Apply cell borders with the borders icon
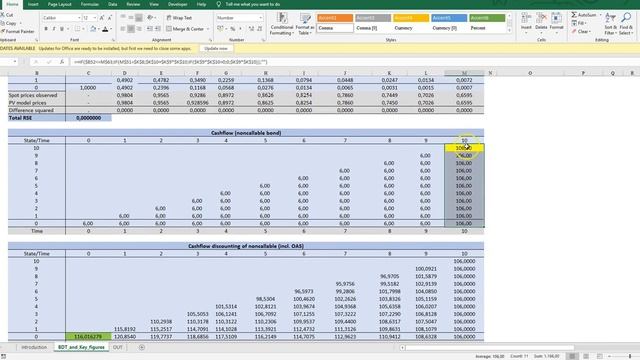The width and height of the screenshot is (640, 360). (78, 29)
